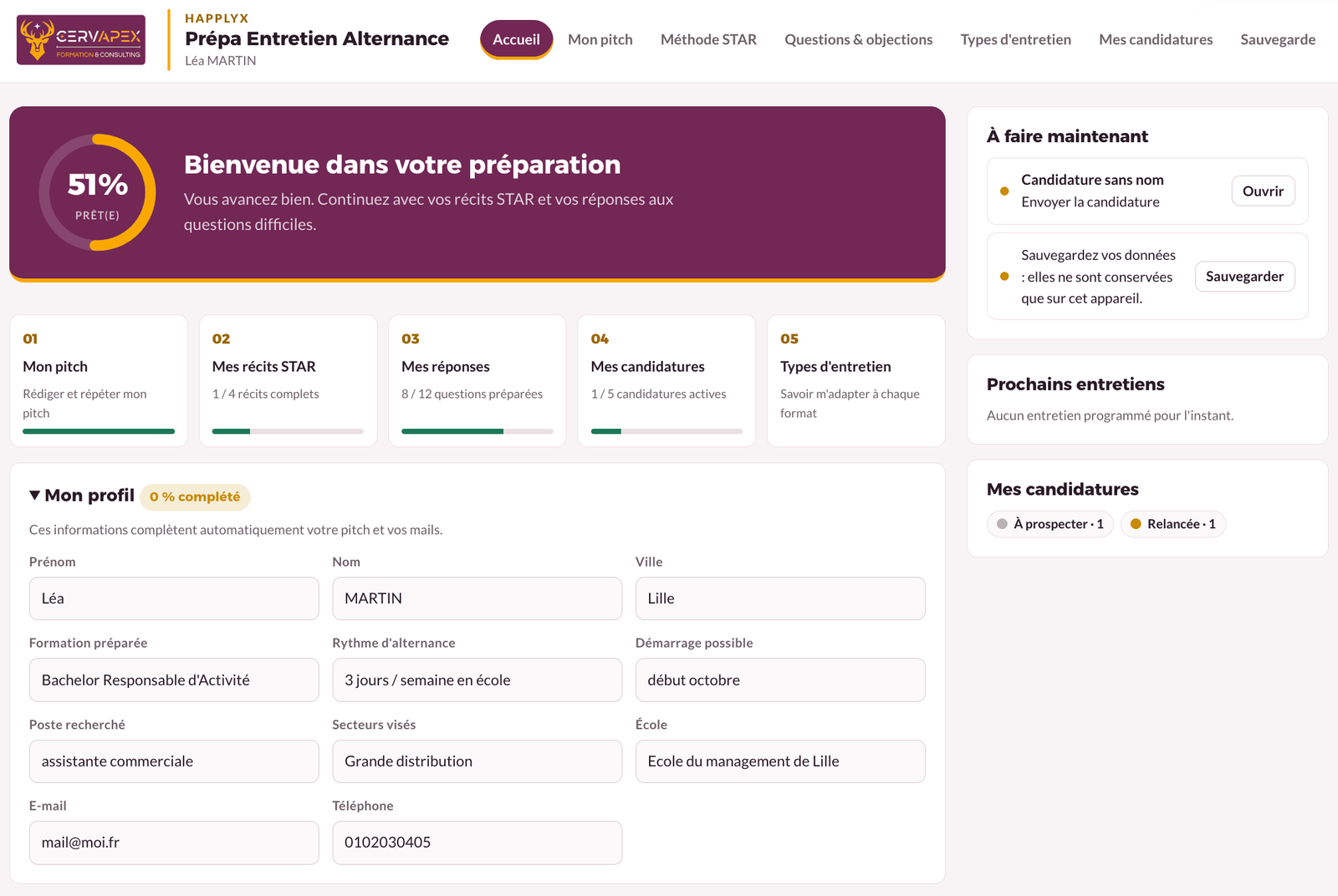The width and height of the screenshot is (1338, 896).
Task: Click the Mes candidatures card progress bar
Action: coord(666,431)
